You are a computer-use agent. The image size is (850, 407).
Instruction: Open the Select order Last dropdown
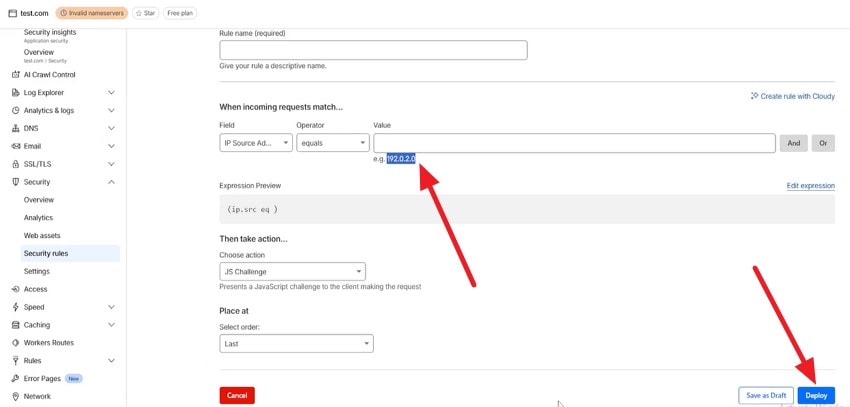tap(297, 344)
